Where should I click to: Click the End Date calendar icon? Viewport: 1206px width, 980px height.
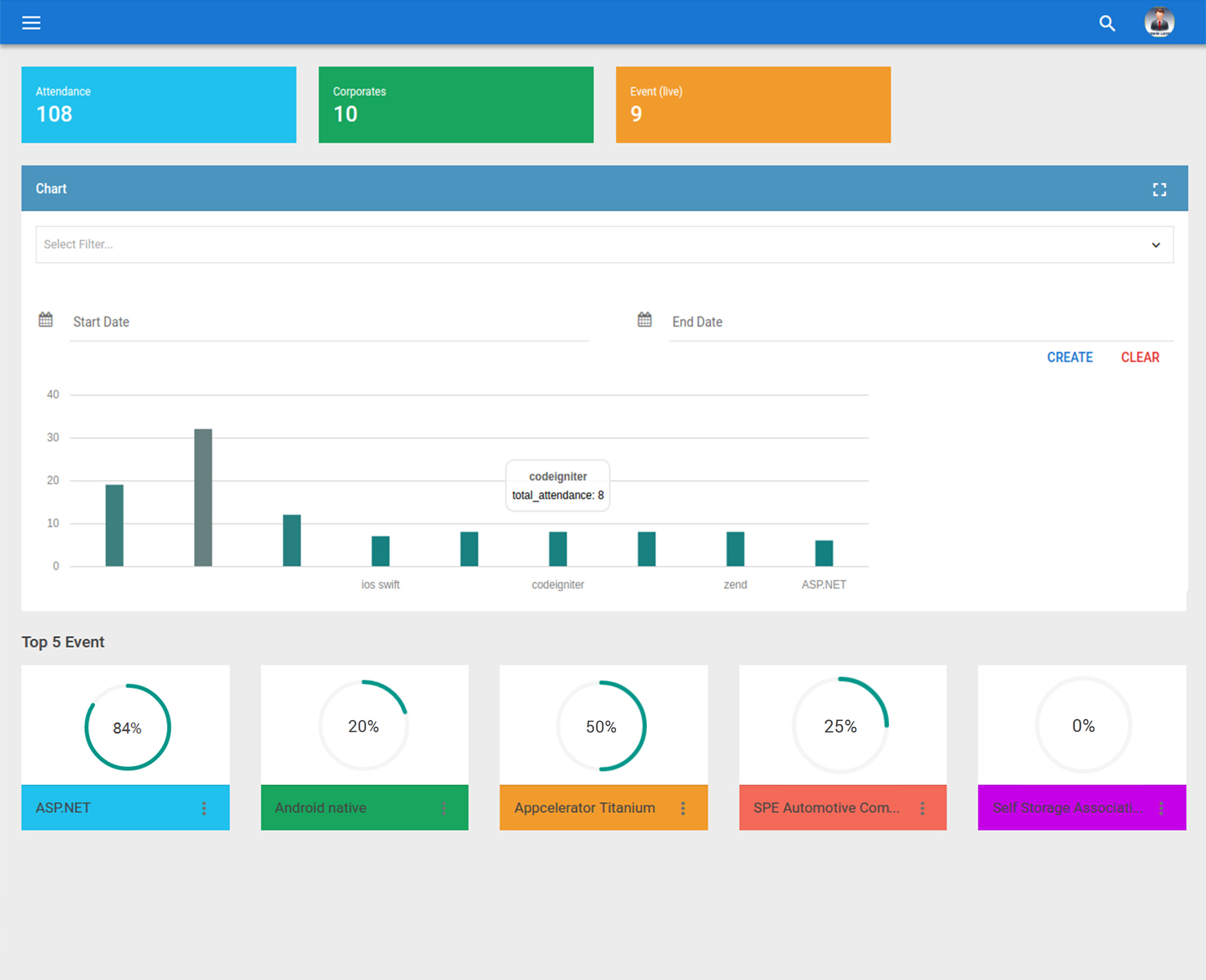644,320
